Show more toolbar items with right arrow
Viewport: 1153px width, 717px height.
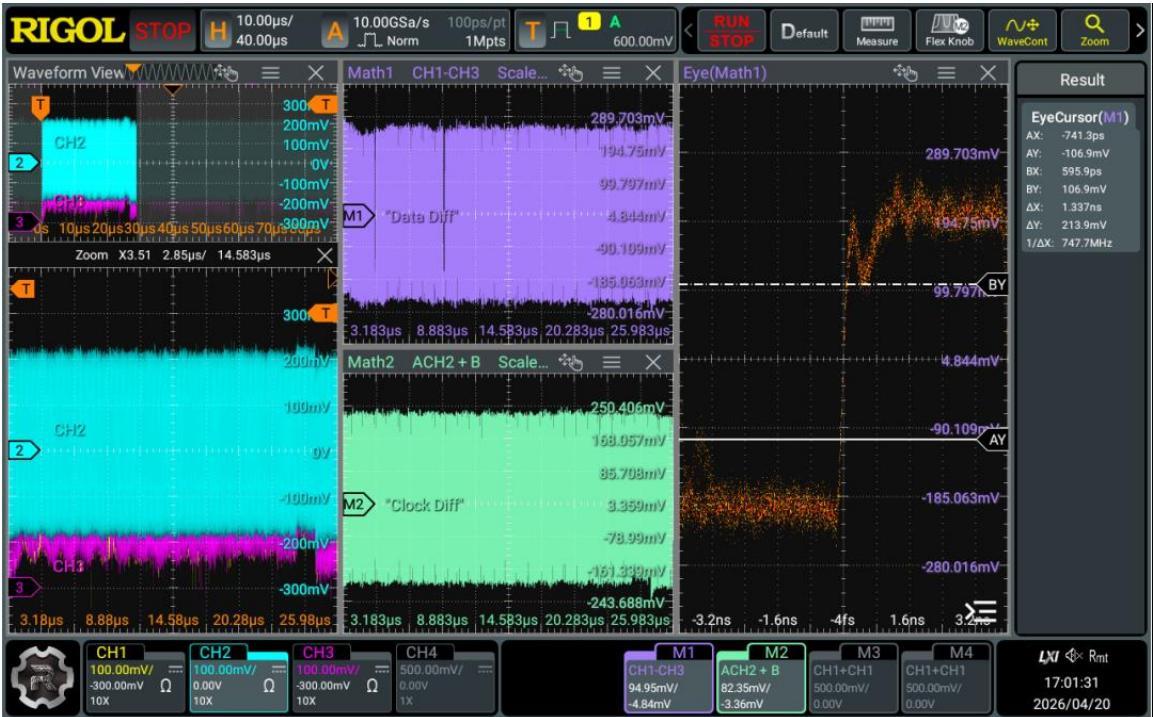click(x=1140, y=31)
